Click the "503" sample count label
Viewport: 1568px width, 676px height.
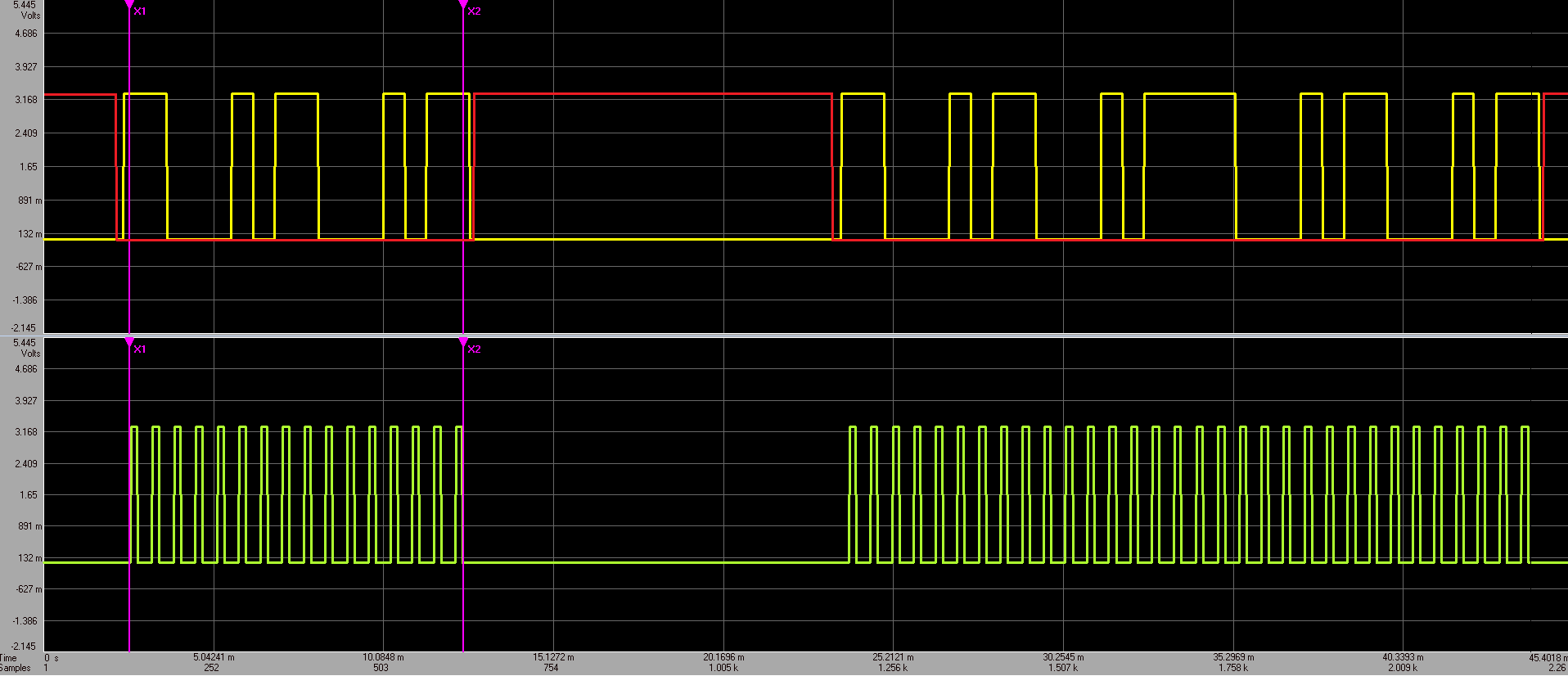pyautogui.click(x=381, y=668)
